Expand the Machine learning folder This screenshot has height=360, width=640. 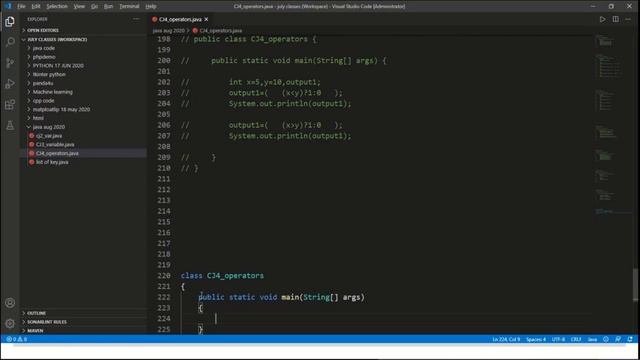[83, 92]
